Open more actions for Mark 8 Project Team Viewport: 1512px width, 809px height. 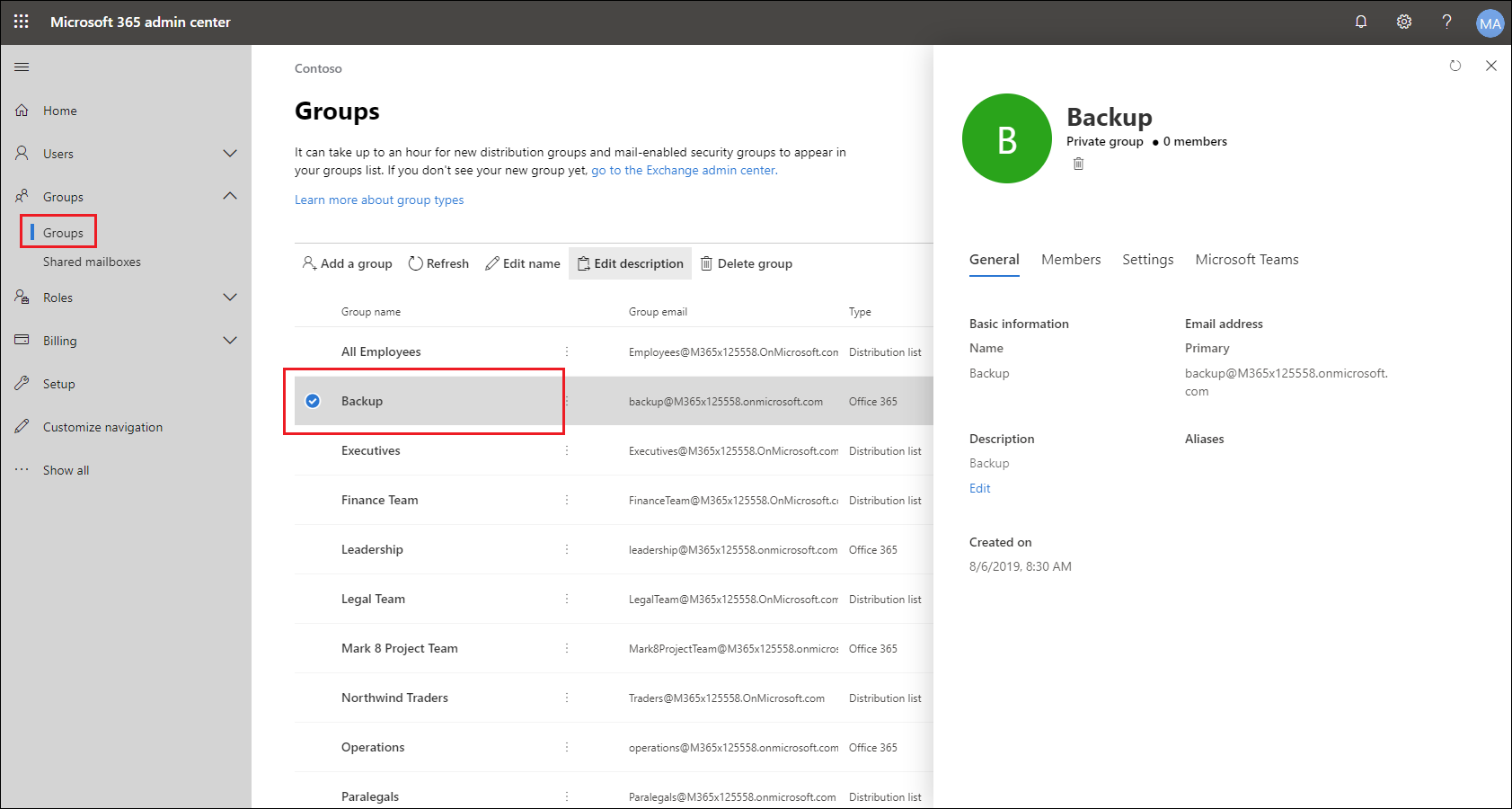click(567, 648)
